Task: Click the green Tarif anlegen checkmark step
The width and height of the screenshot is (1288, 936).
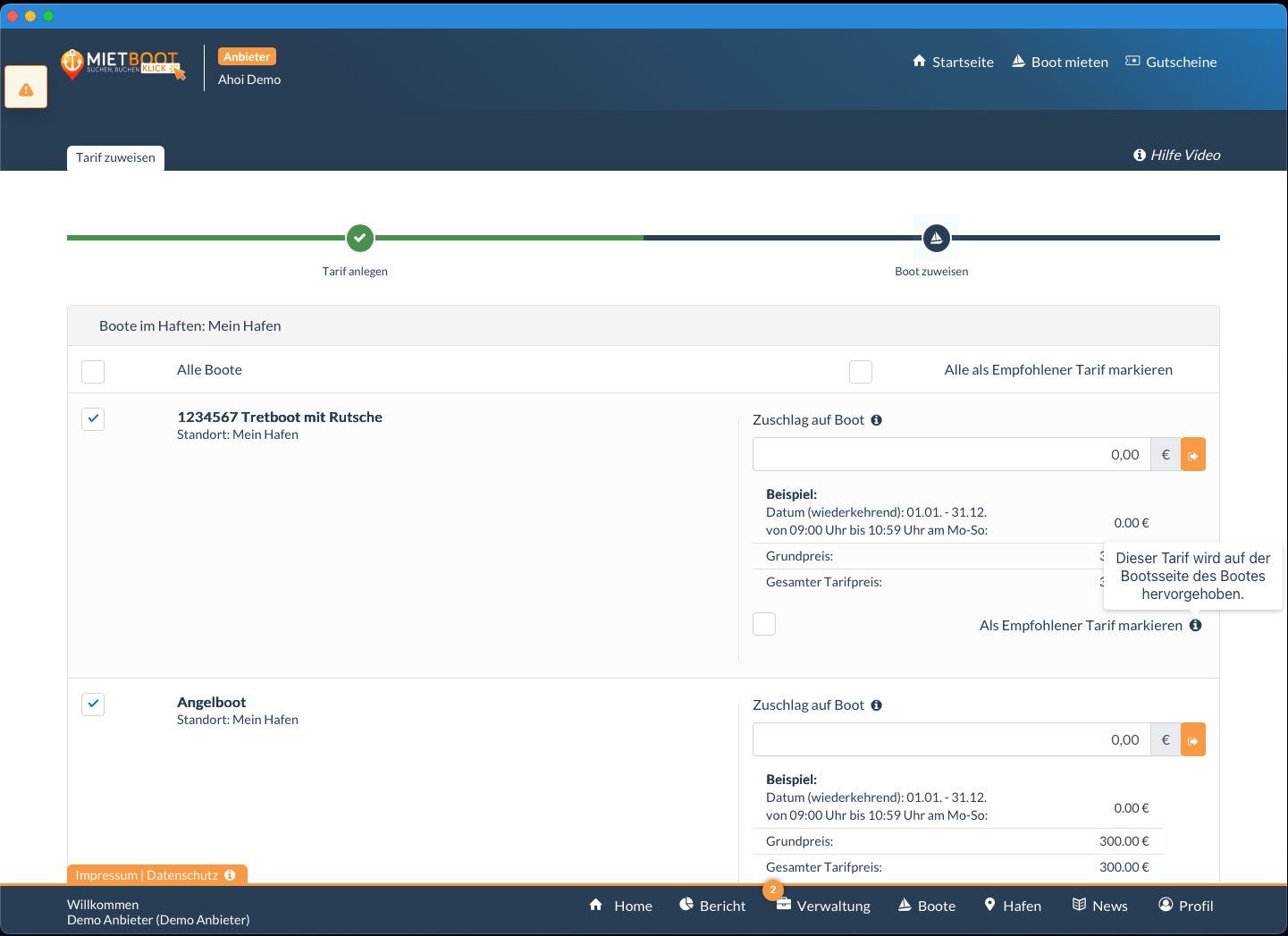Action: (x=359, y=238)
